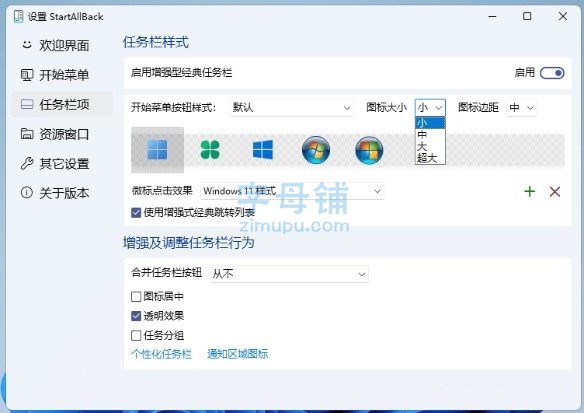This screenshot has height=413, width=584.
Task: Pick the blue Windows 10 logo icon
Action: pos(263,150)
